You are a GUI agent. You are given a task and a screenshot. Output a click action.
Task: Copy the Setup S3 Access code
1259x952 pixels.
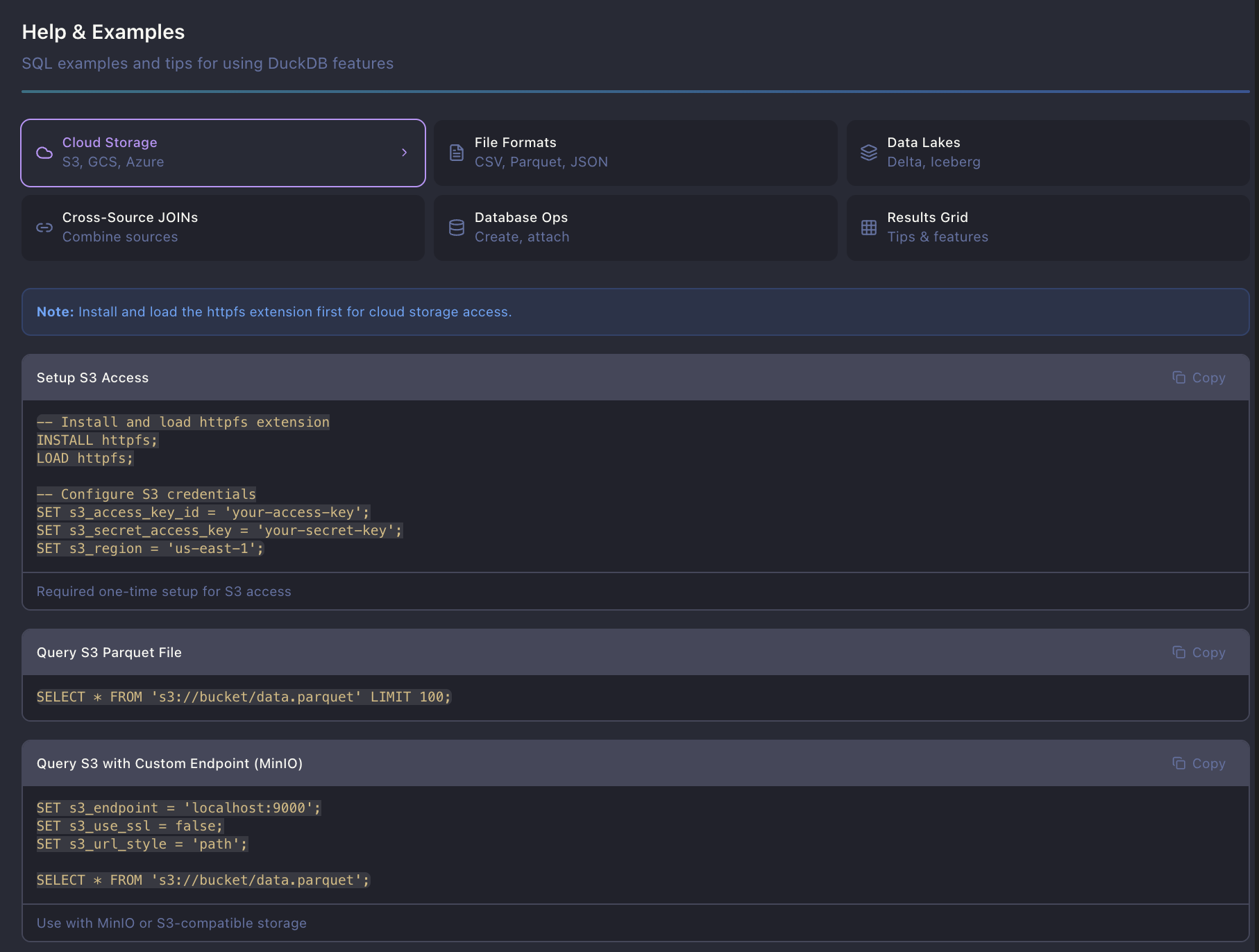1199,377
